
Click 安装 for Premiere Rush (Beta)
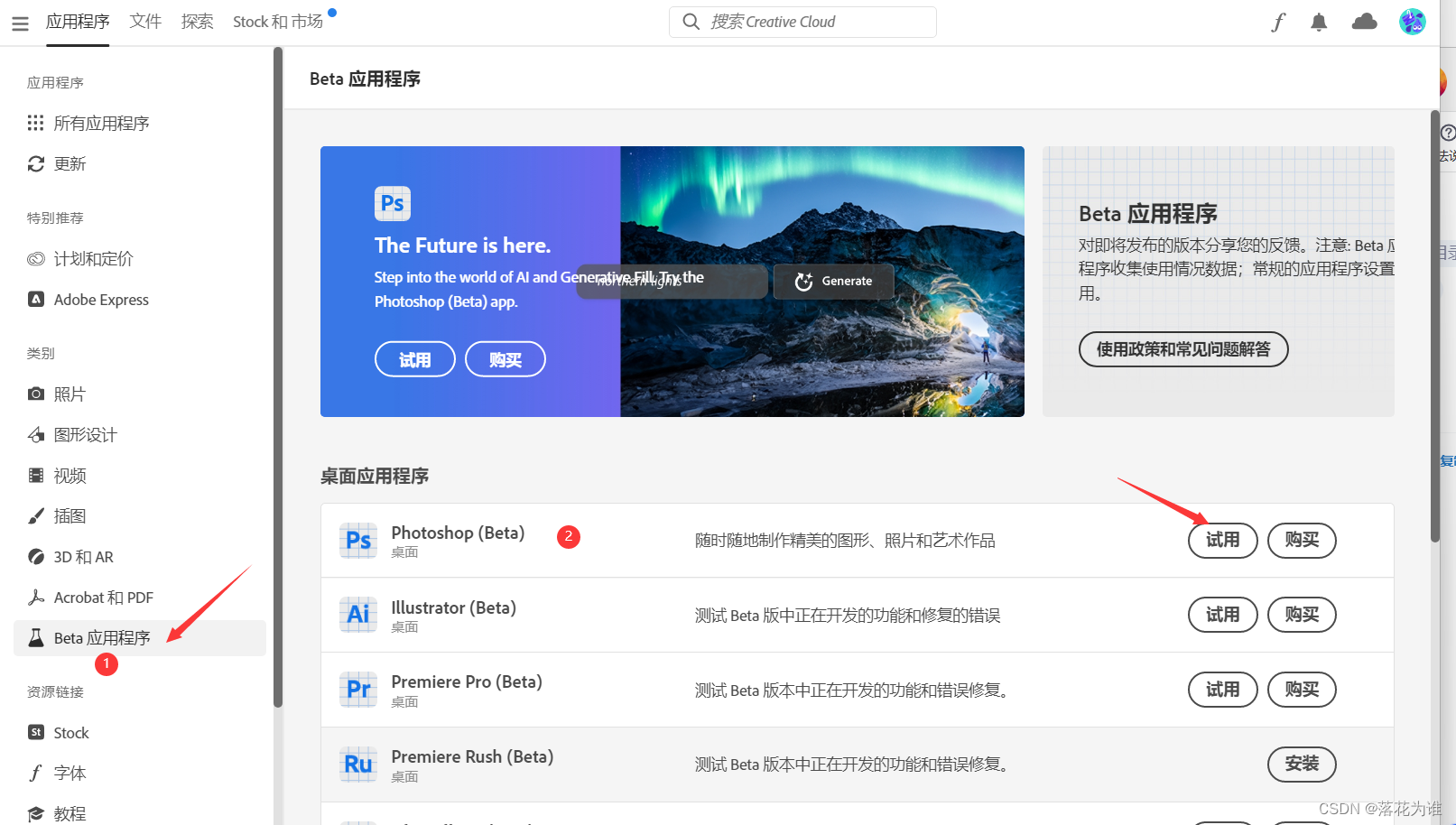coord(1303,765)
